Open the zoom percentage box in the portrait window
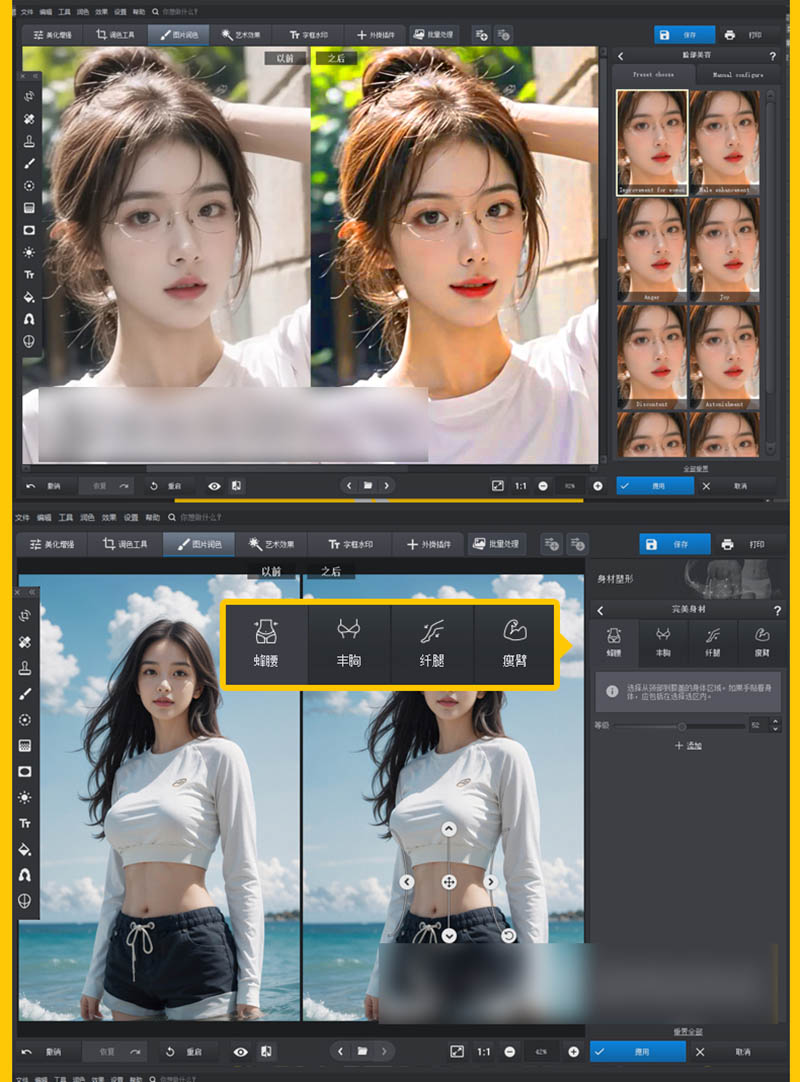Image resolution: width=800 pixels, height=1082 pixels. [x=570, y=486]
